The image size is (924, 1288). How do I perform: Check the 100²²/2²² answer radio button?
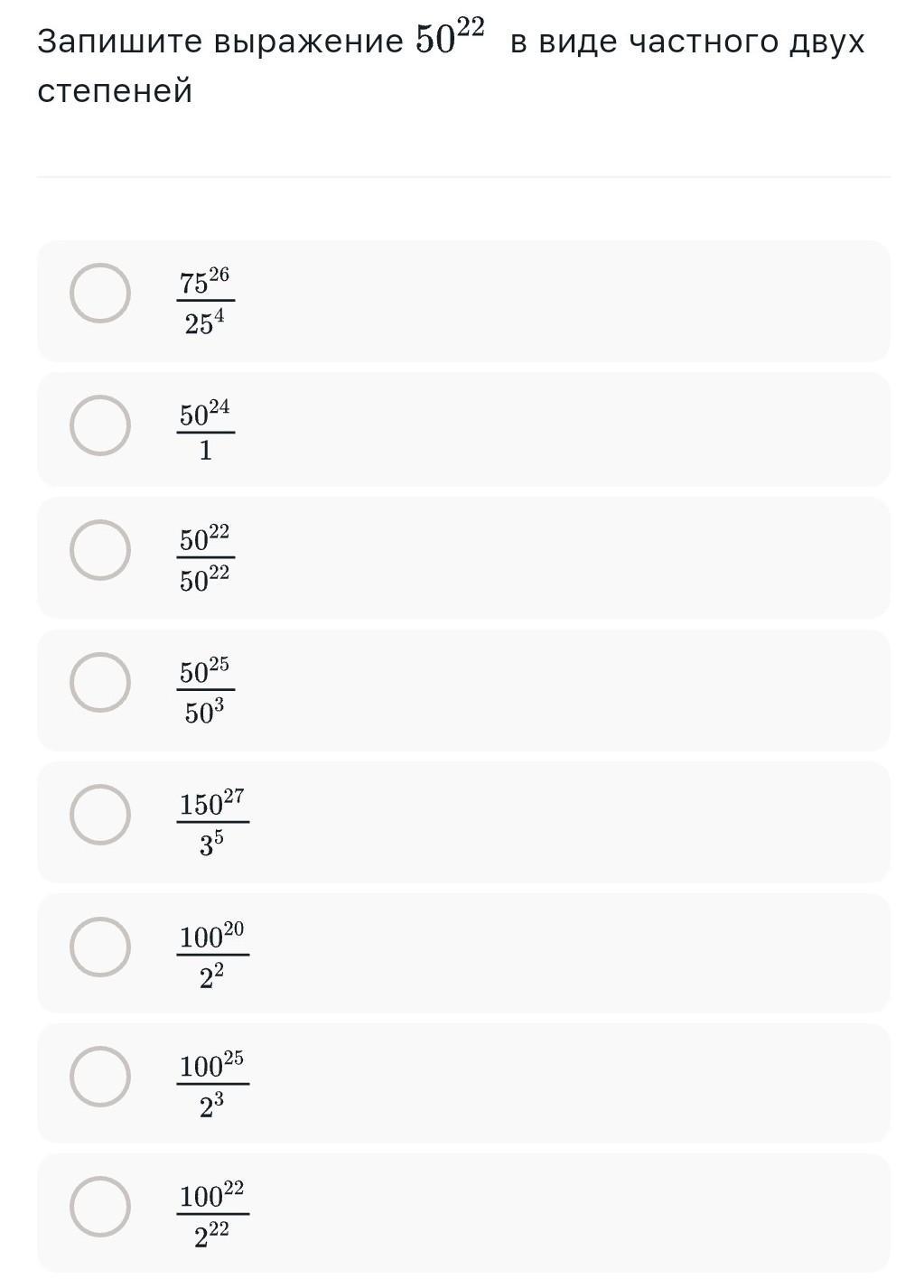pyautogui.click(x=100, y=1207)
